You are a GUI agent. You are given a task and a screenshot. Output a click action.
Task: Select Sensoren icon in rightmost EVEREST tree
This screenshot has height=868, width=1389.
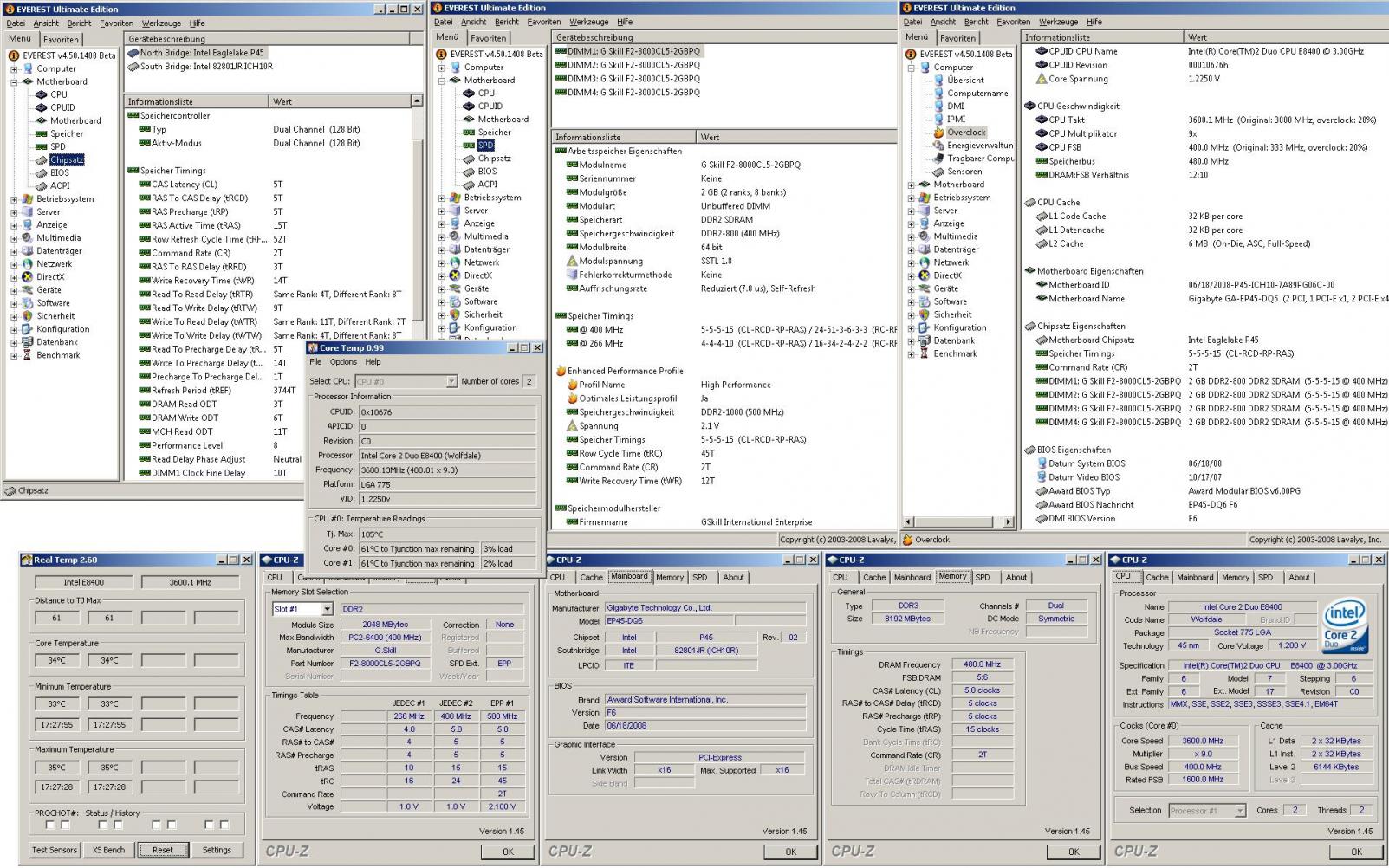938,172
